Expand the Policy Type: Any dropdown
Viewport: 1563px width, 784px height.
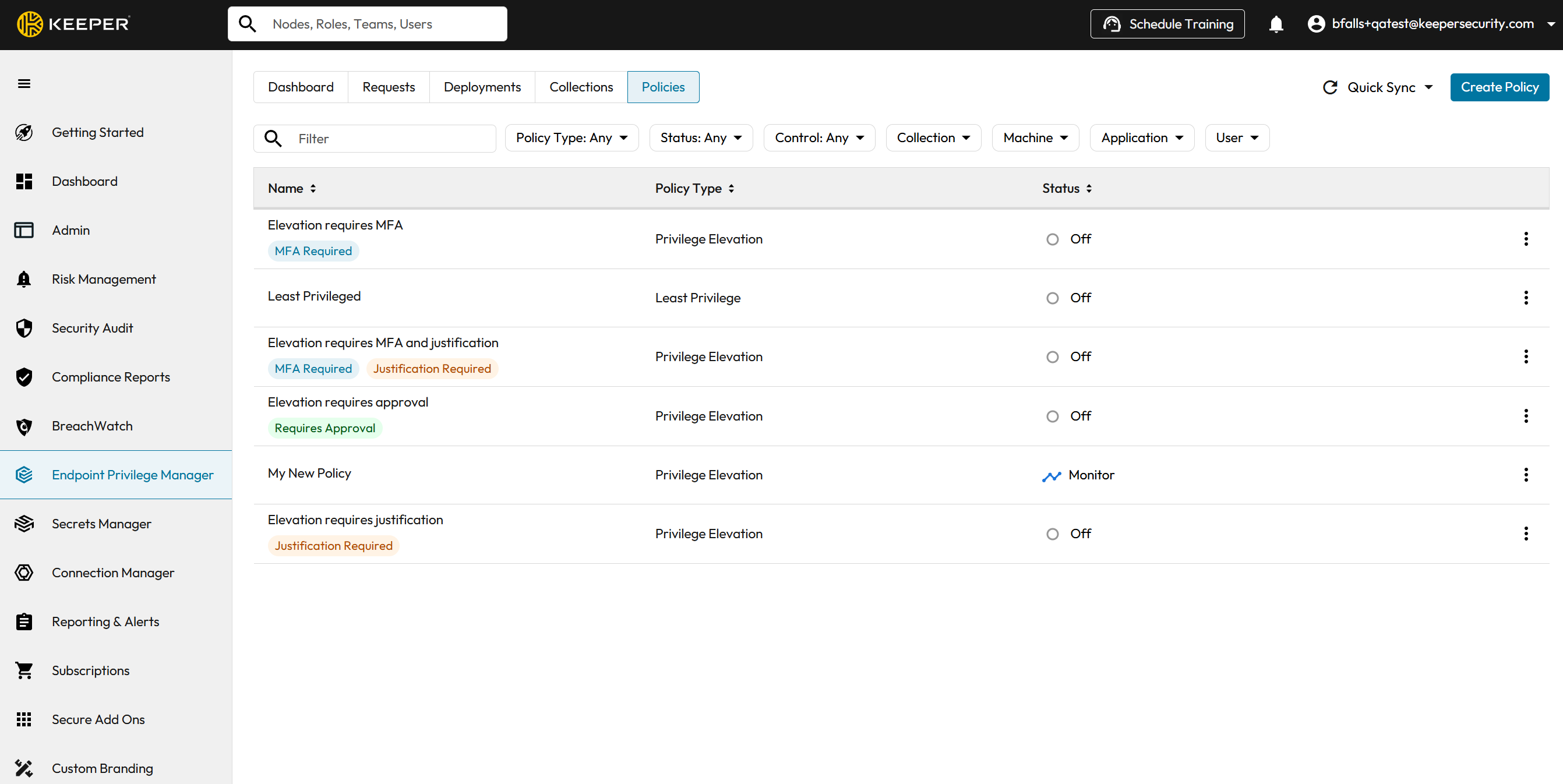[571, 137]
